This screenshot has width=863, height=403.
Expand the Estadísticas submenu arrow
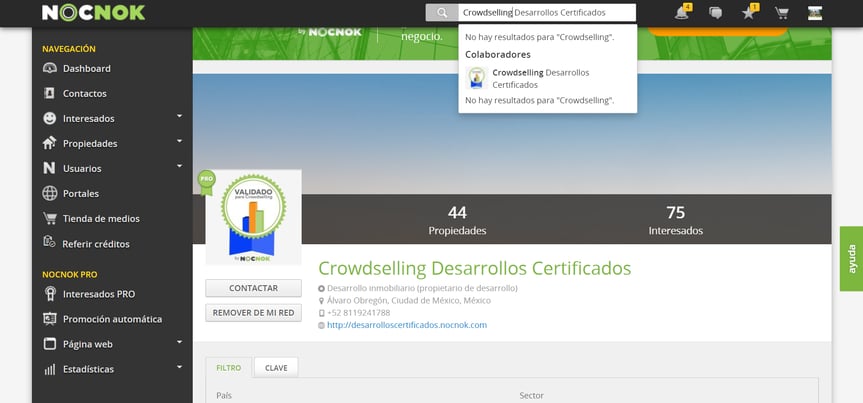click(179, 367)
